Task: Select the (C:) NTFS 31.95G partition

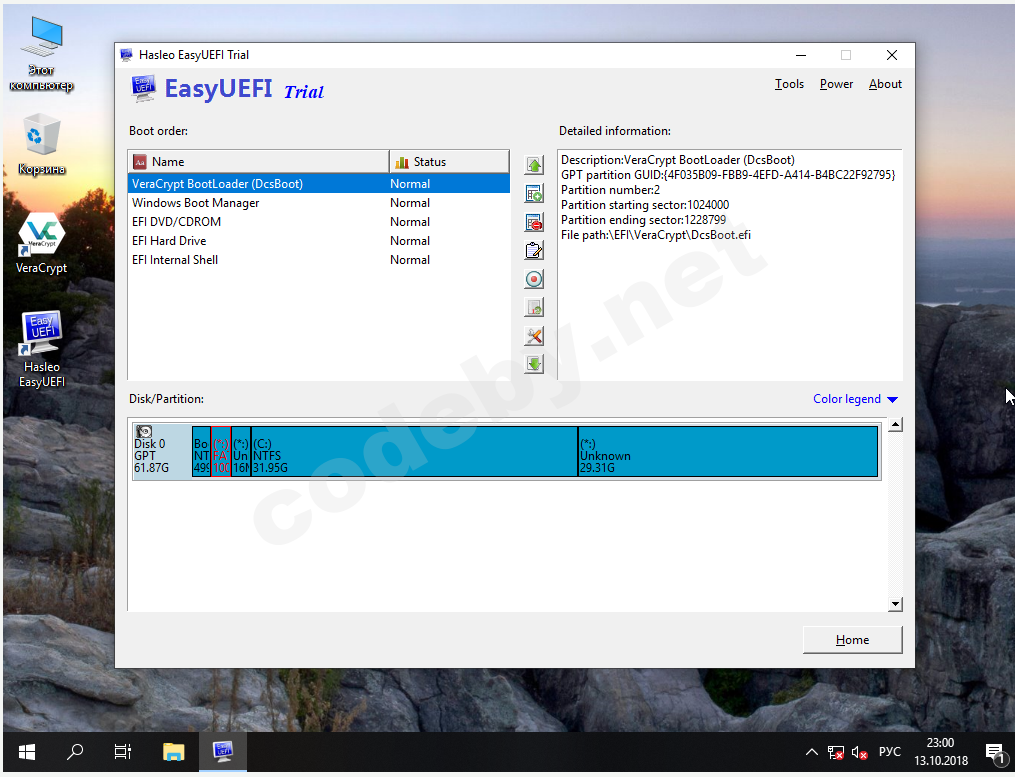Action: 414,451
